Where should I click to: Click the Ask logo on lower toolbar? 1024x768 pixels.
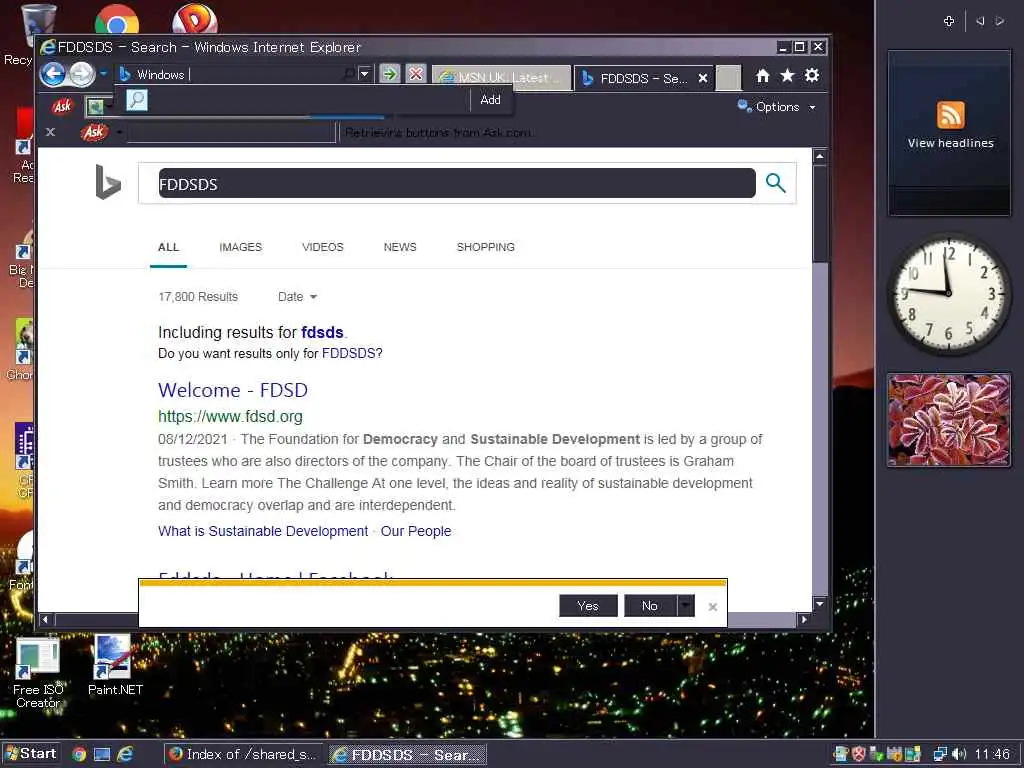94,133
